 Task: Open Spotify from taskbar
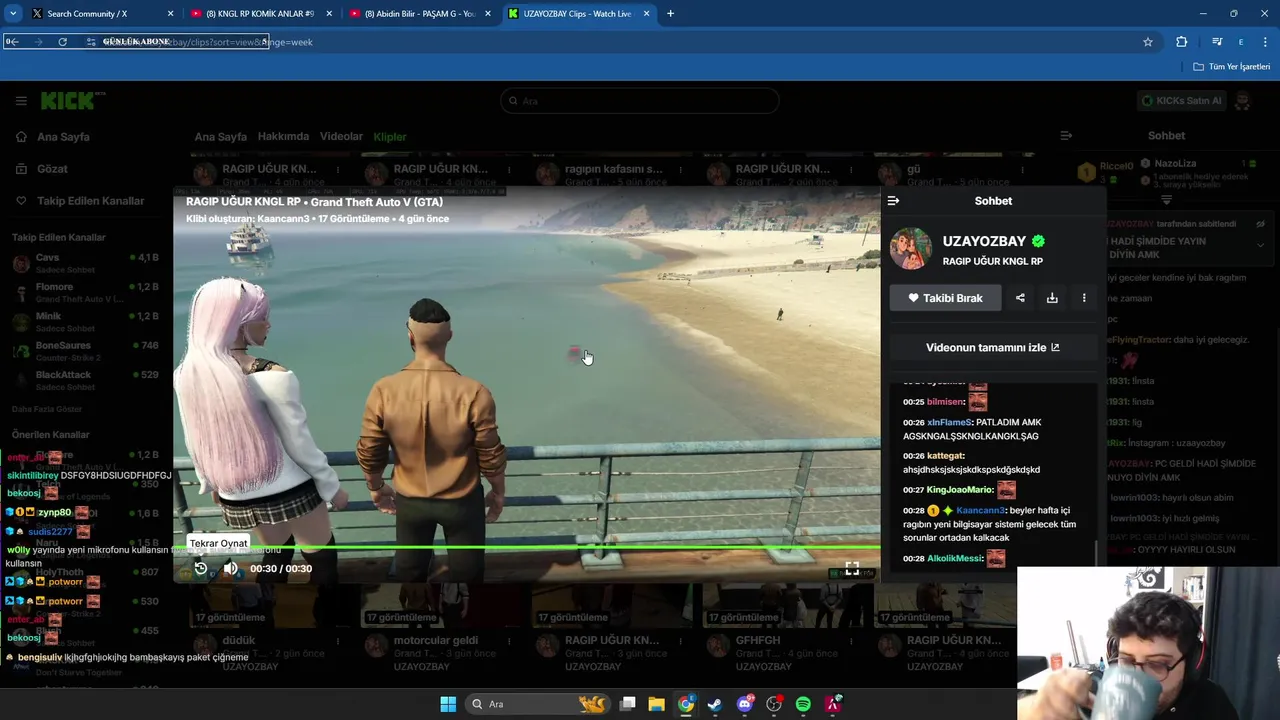coord(803,704)
